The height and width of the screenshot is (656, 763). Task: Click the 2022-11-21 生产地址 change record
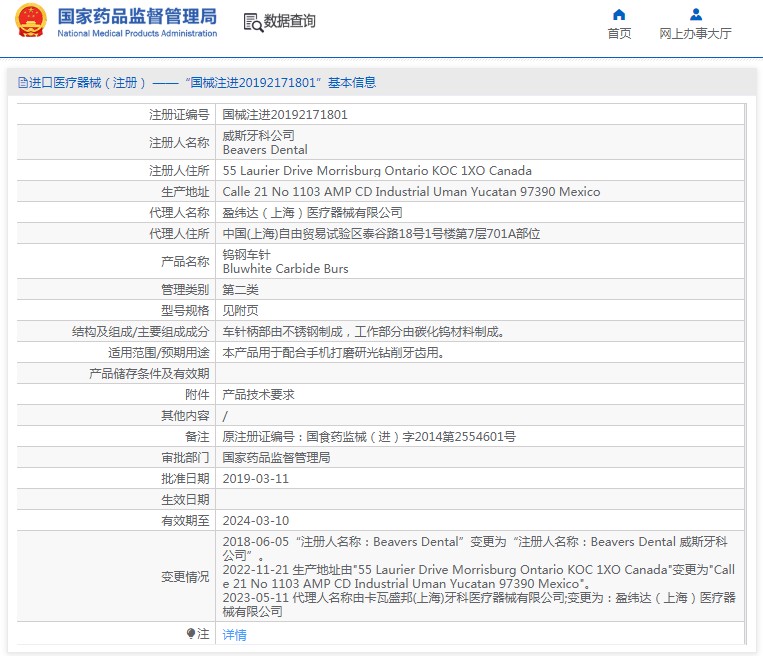point(479,577)
